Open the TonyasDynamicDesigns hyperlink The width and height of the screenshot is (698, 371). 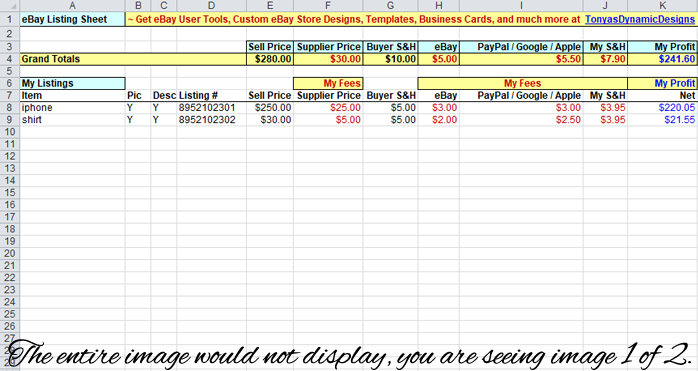(x=640, y=20)
